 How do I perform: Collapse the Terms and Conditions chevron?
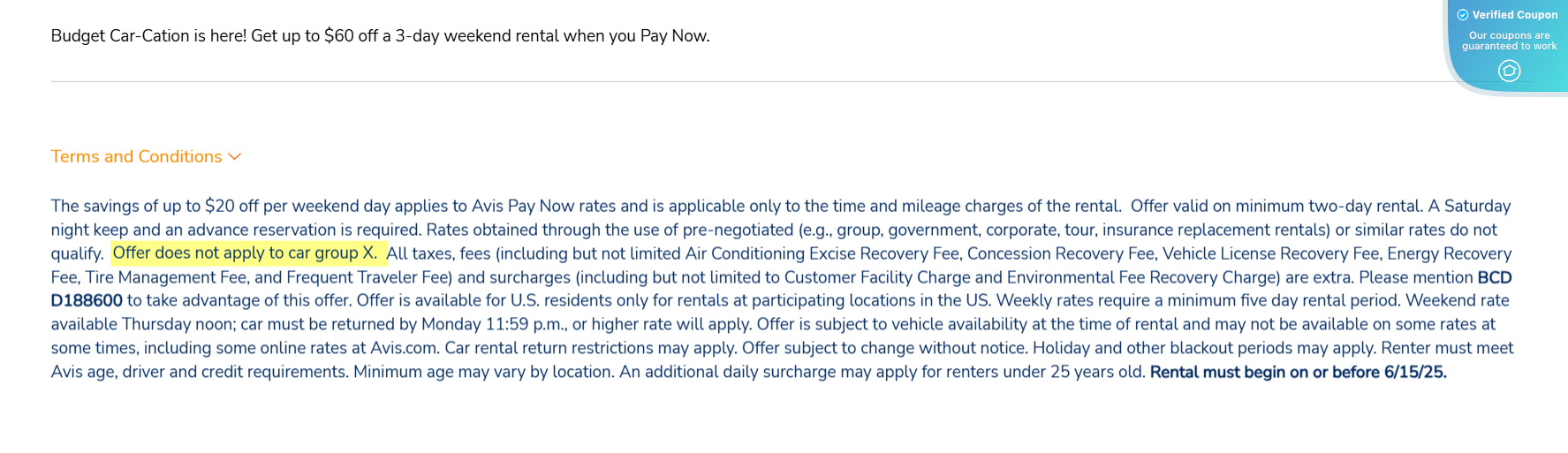(x=235, y=157)
